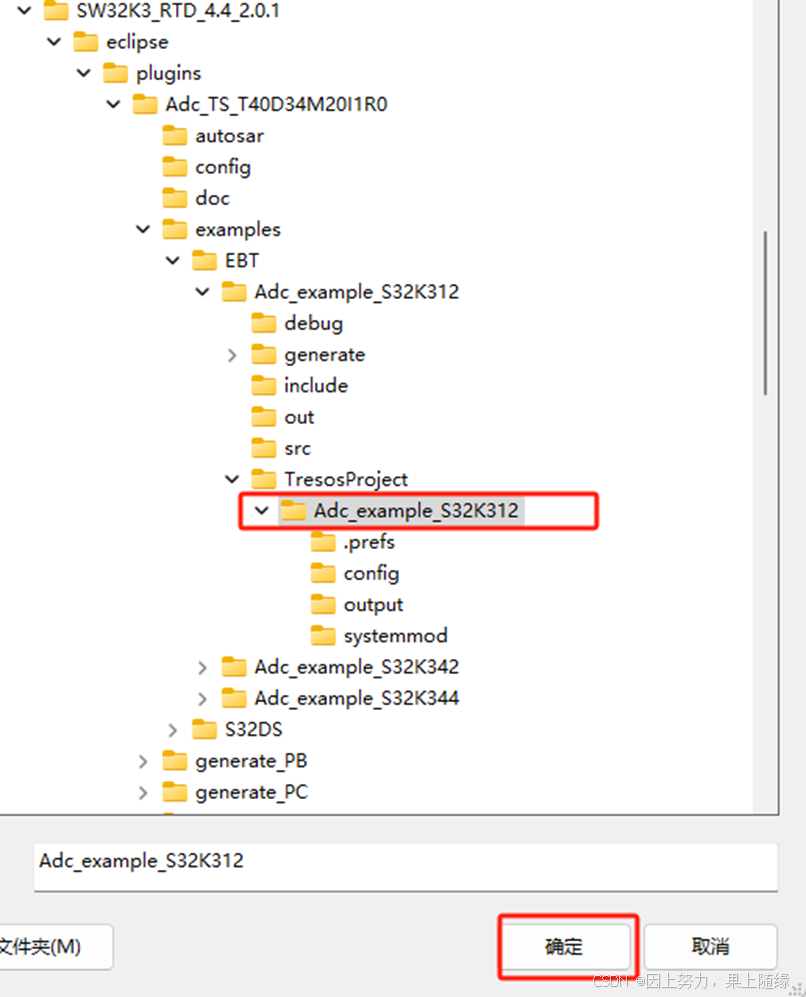
Task: Select the include folder icon
Action: click(264, 385)
